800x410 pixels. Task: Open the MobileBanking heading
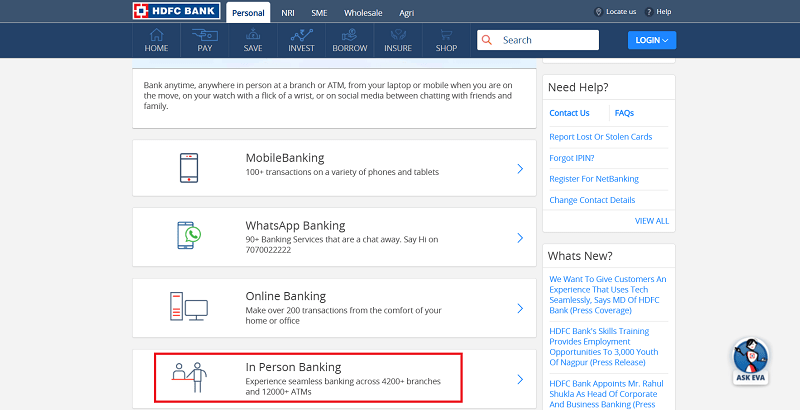(x=285, y=158)
